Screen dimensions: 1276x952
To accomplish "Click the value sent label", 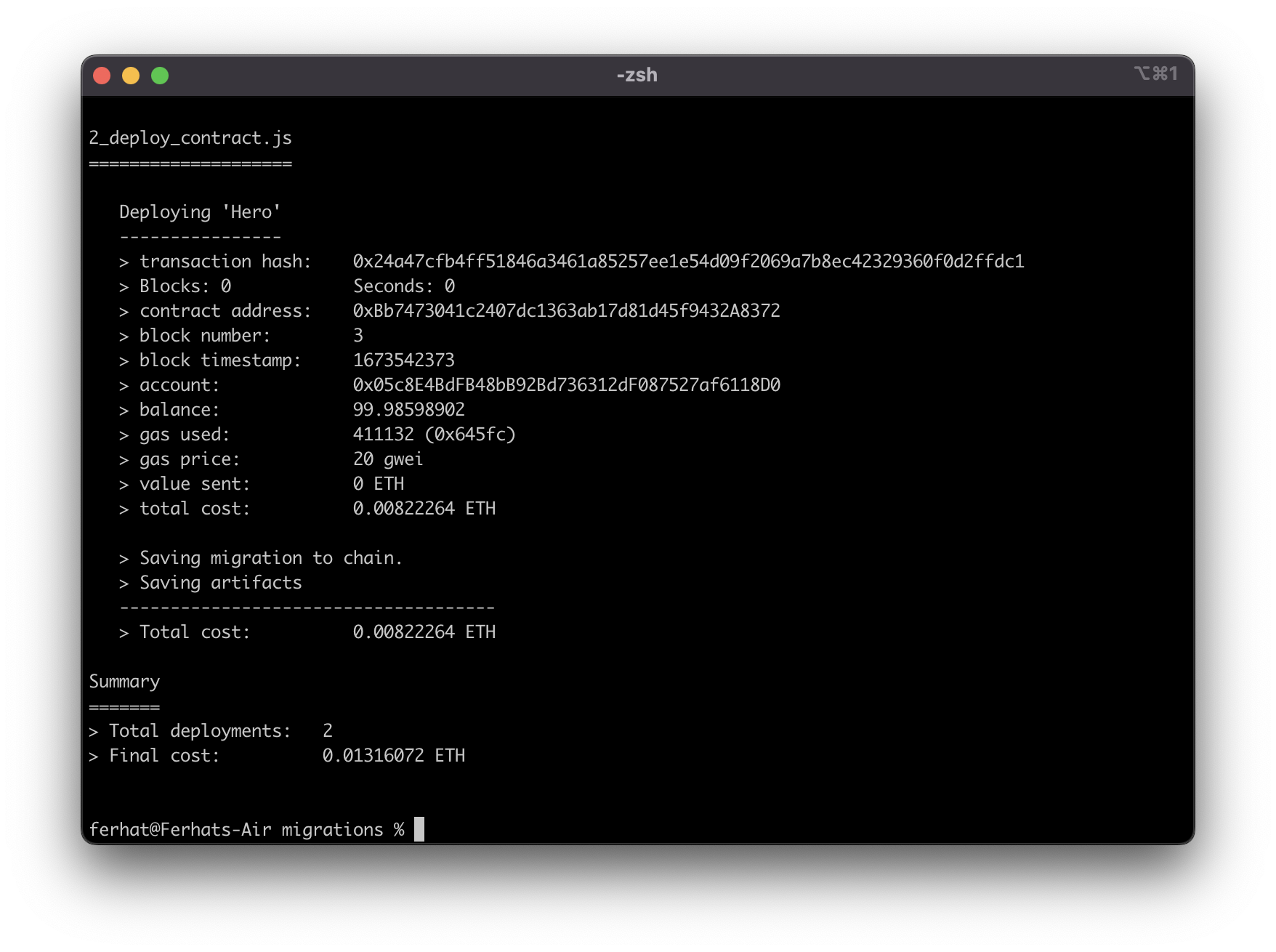I will (195, 484).
